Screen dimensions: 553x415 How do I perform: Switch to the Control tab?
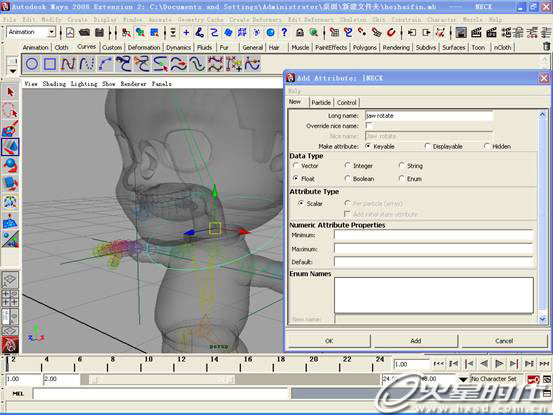tap(346, 102)
